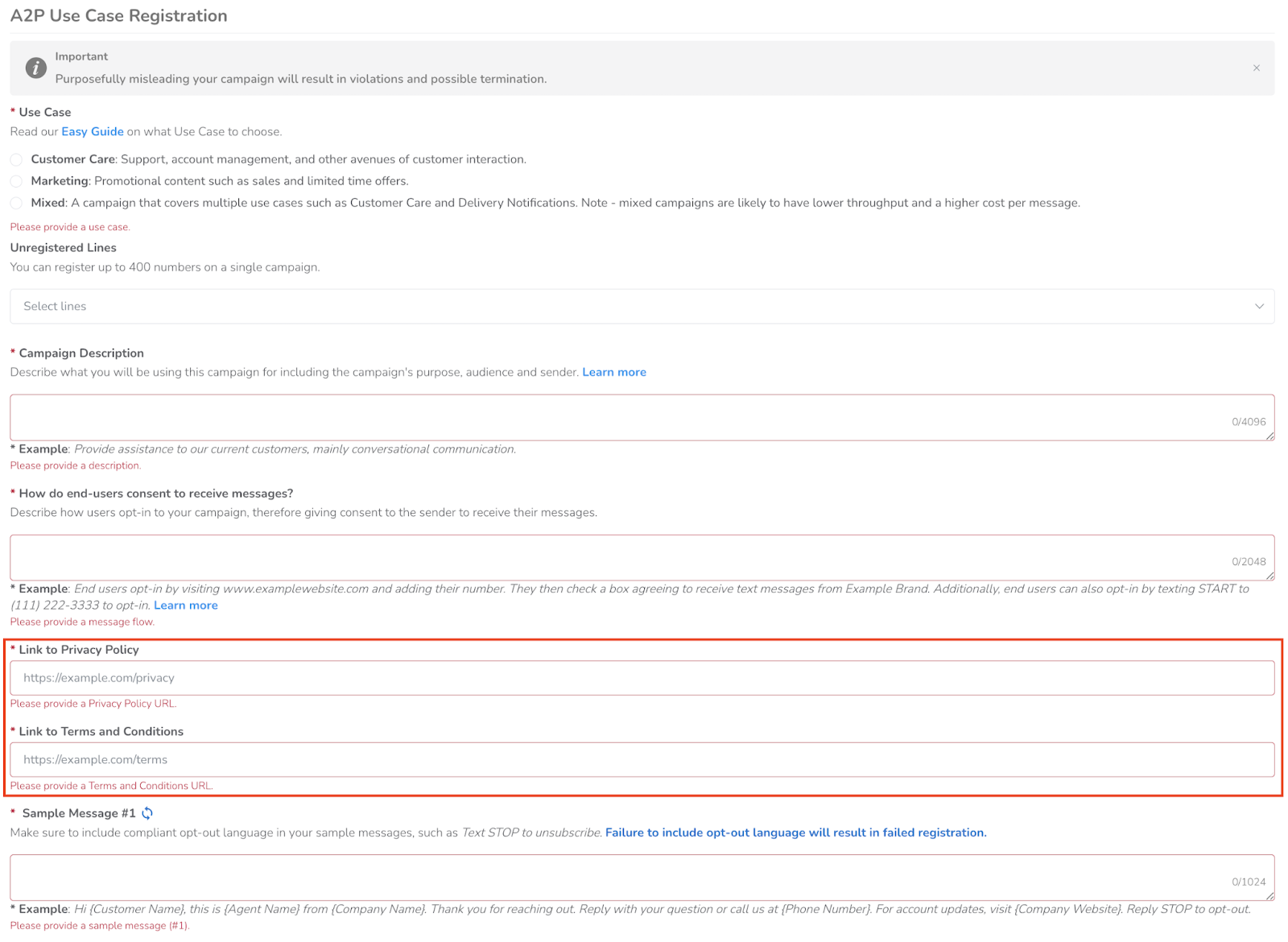The width and height of the screenshot is (1288, 942).
Task: Click the end-user consent text area
Action: (x=642, y=557)
